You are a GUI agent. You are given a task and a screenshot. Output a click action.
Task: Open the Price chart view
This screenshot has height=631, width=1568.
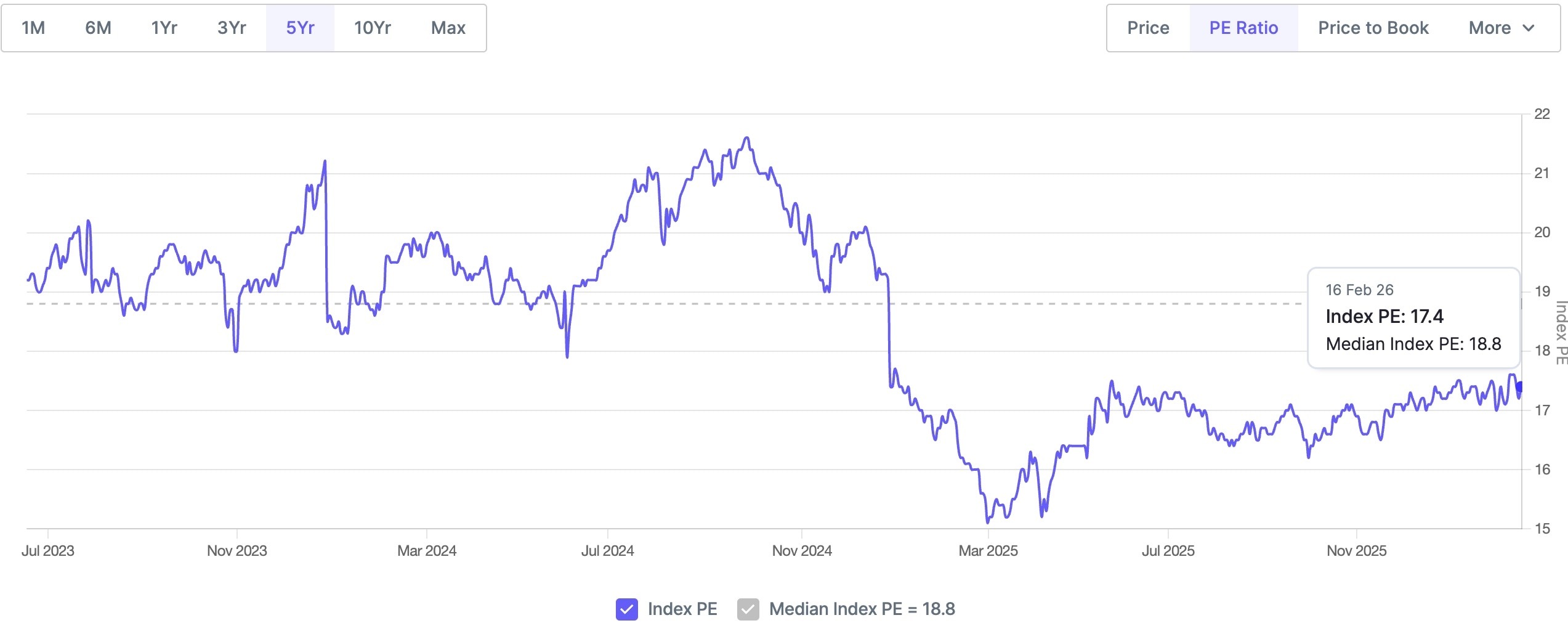[x=1148, y=28]
